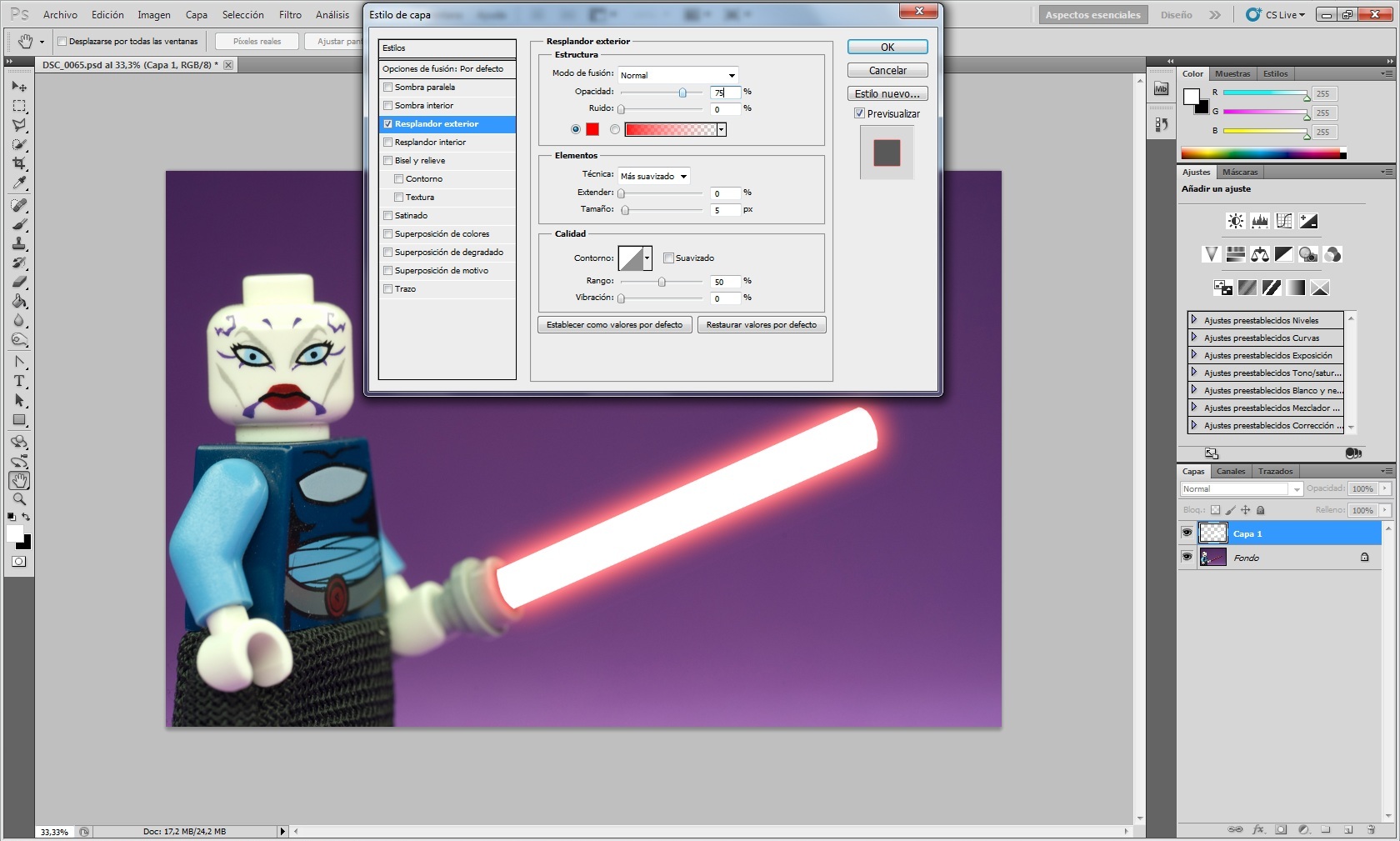Switch to the Canales tab

(1230, 471)
